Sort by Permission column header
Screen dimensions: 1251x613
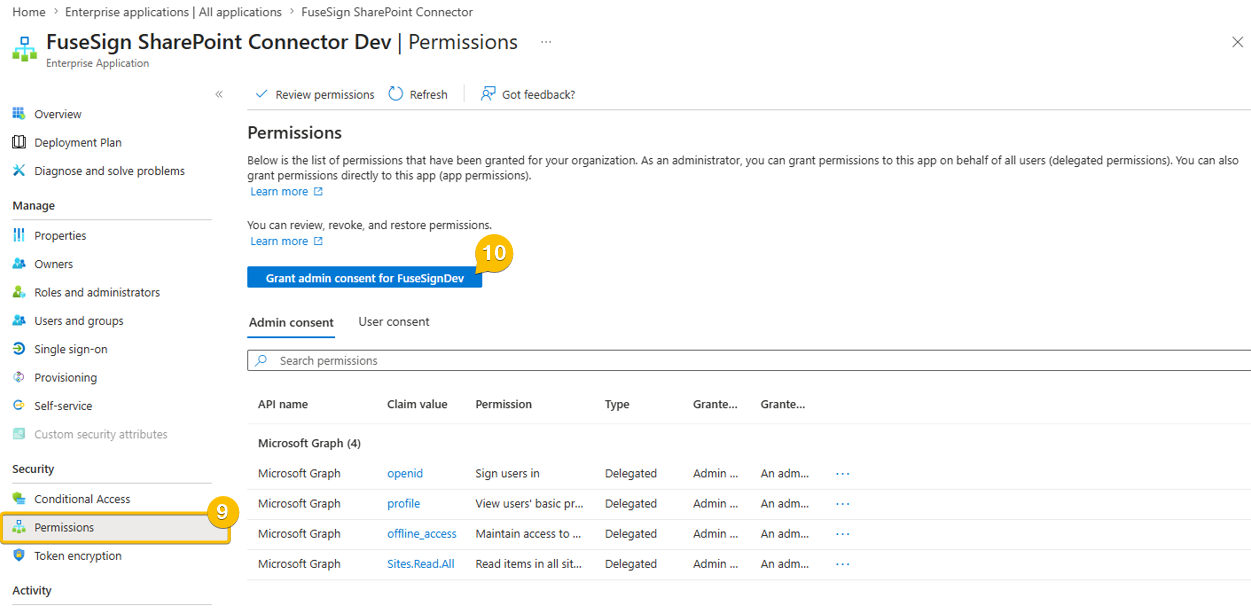point(504,404)
